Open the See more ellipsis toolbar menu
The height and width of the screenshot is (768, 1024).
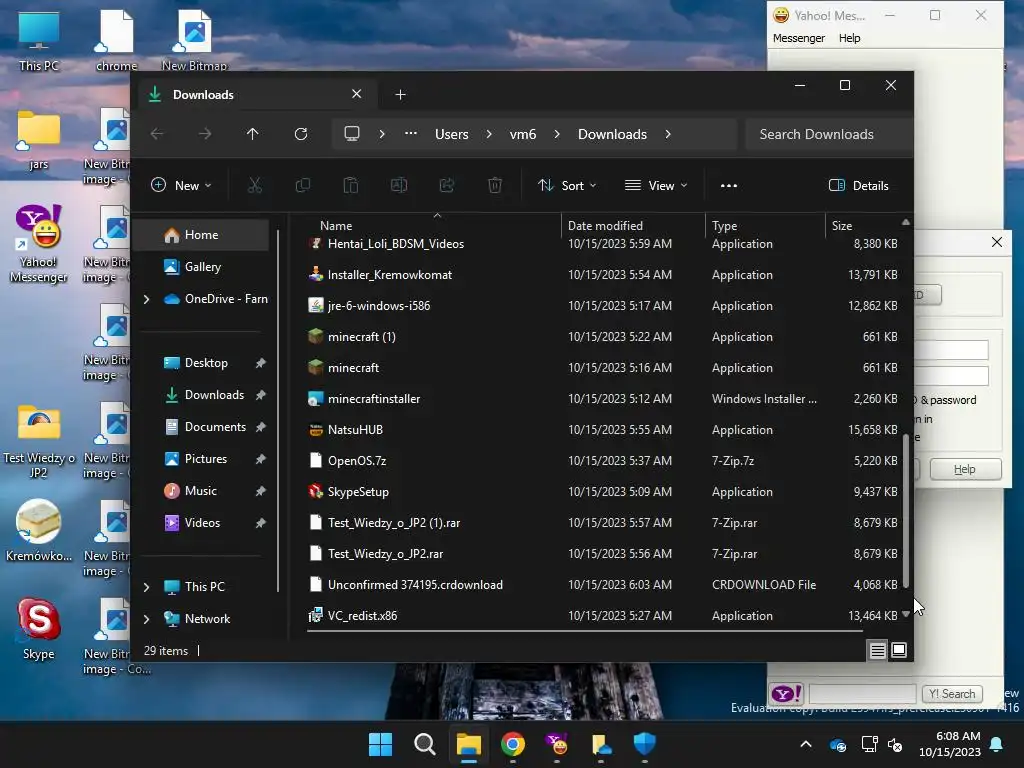tap(729, 185)
